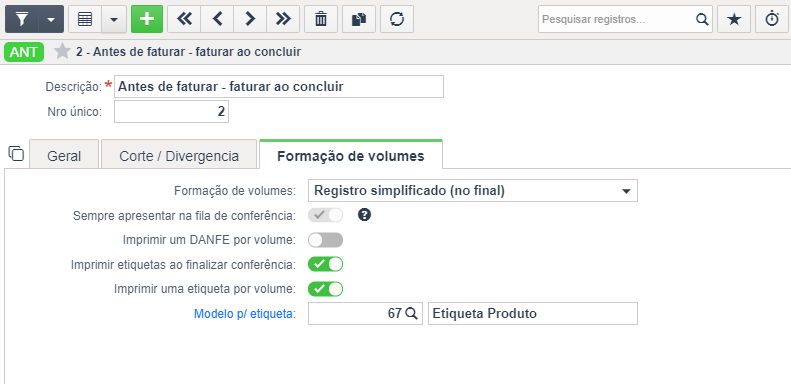The width and height of the screenshot is (791, 384).
Task: Go to the previous record
Action: click(217, 19)
